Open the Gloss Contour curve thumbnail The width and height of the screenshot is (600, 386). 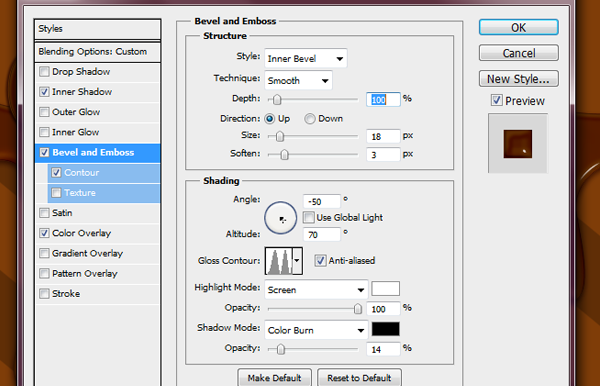point(279,261)
